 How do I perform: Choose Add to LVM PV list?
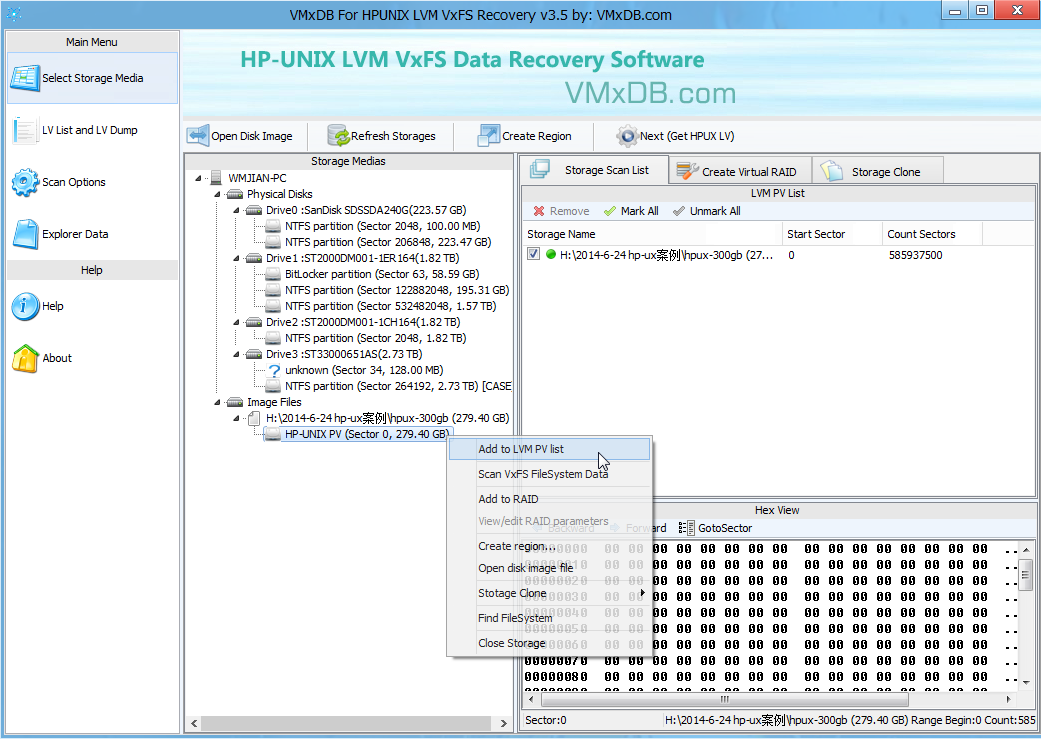click(550, 449)
